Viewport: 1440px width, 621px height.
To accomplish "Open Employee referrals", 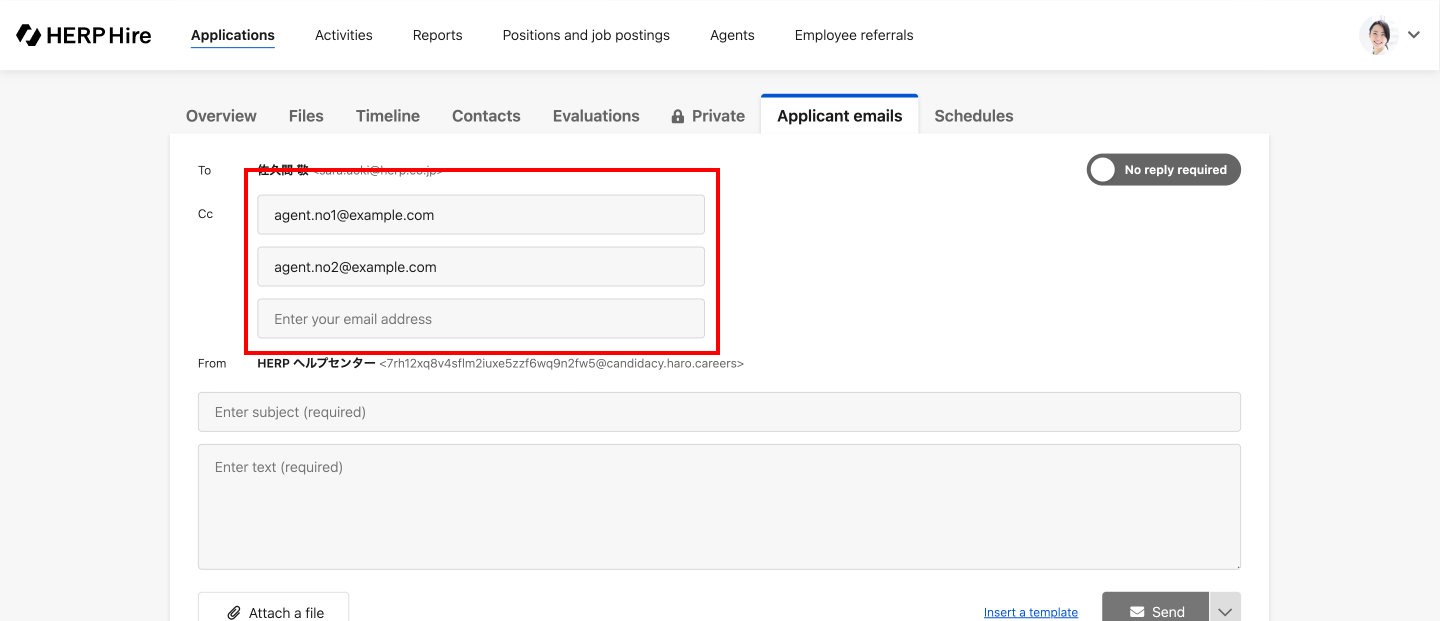I will (854, 35).
